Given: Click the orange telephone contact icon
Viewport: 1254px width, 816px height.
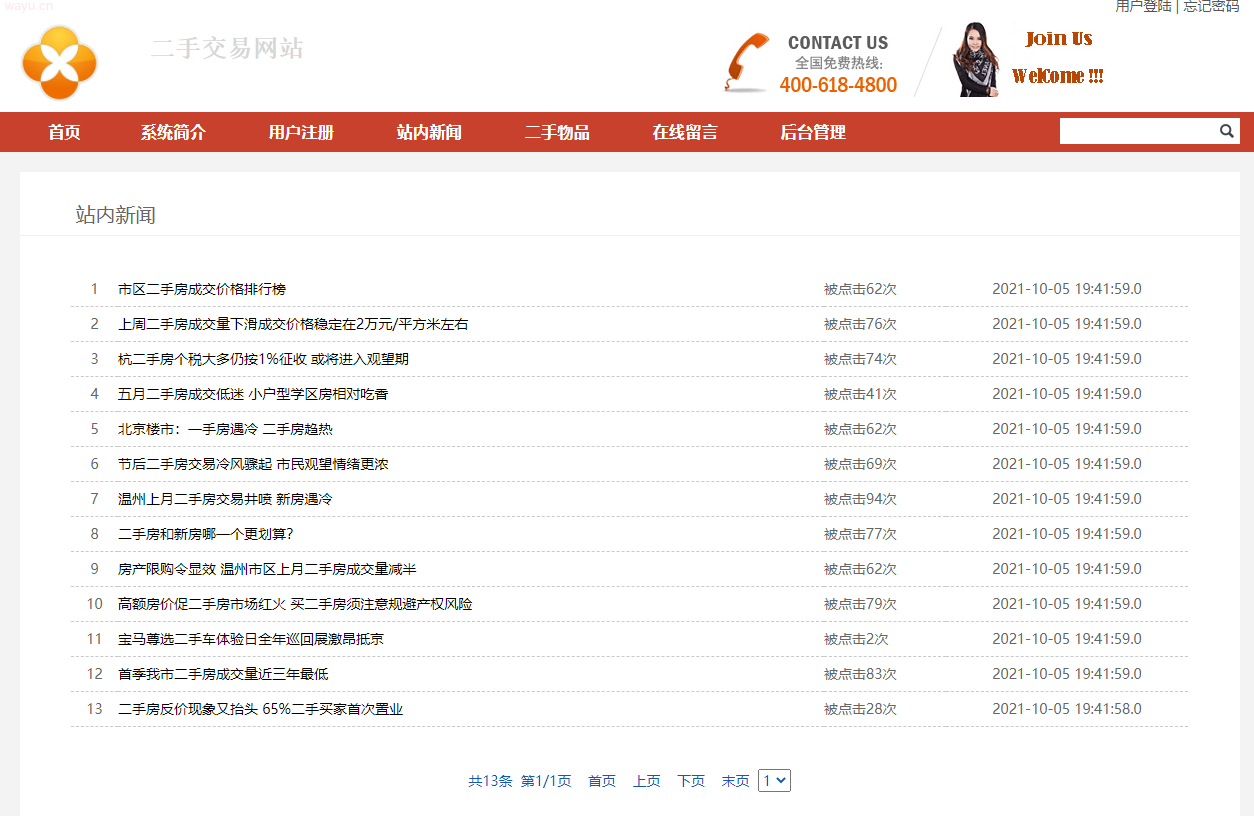Looking at the screenshot, I should click(x=746, y=62).
